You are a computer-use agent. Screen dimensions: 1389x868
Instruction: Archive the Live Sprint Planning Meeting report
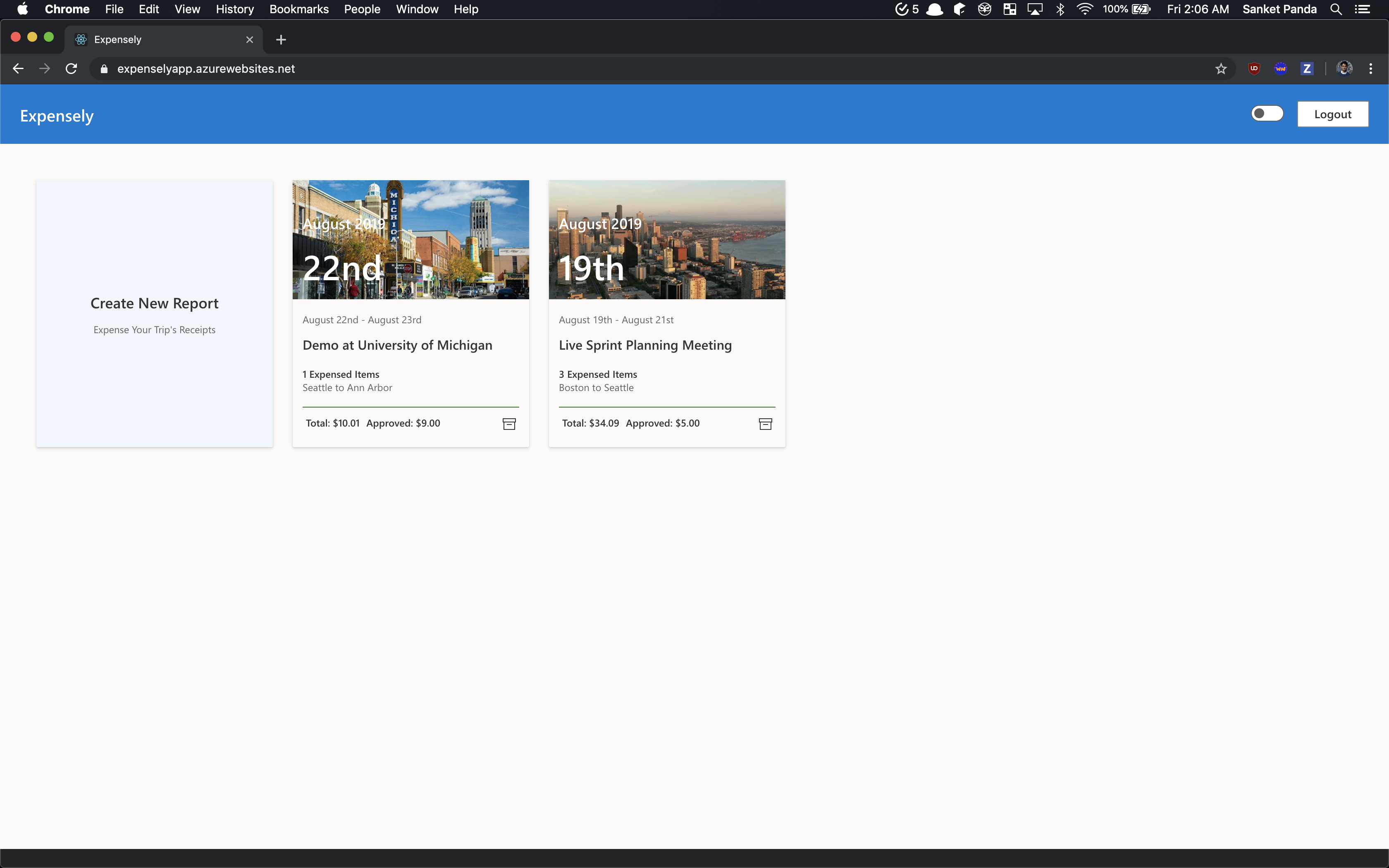click(x=765, y=424)
